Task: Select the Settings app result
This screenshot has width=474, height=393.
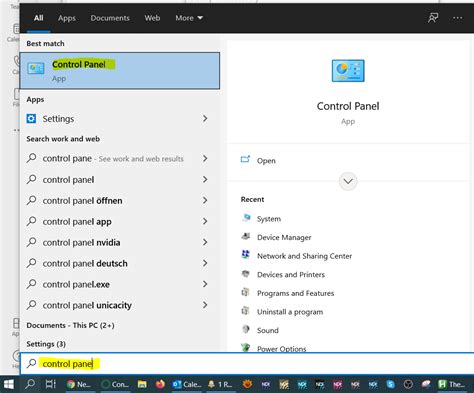Action: coord(120,119)
